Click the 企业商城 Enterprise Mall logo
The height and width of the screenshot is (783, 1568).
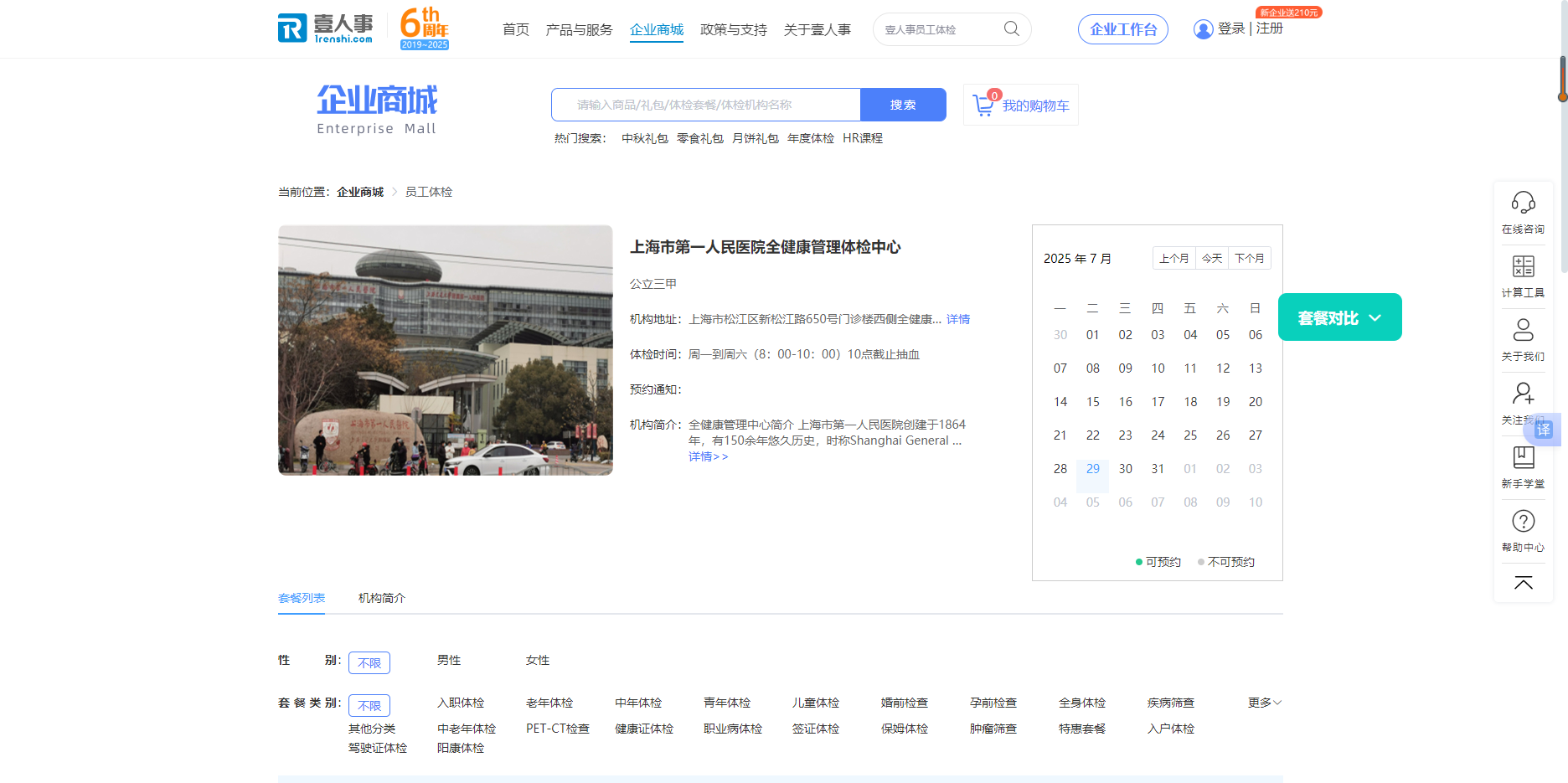pos(377,110)
